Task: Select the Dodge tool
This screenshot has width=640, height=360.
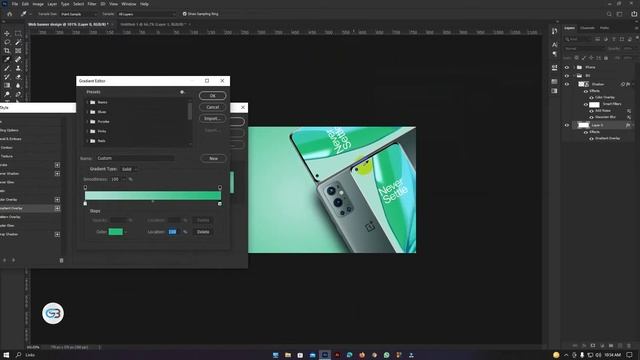Action: (7, 94)
